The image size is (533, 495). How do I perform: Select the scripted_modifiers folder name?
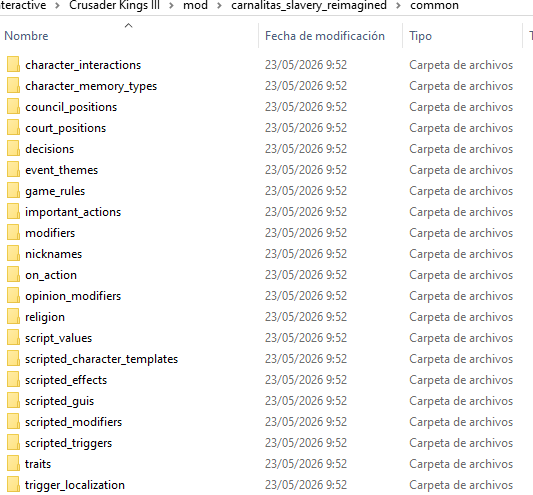pyautogui.click(x=73, y=422)
